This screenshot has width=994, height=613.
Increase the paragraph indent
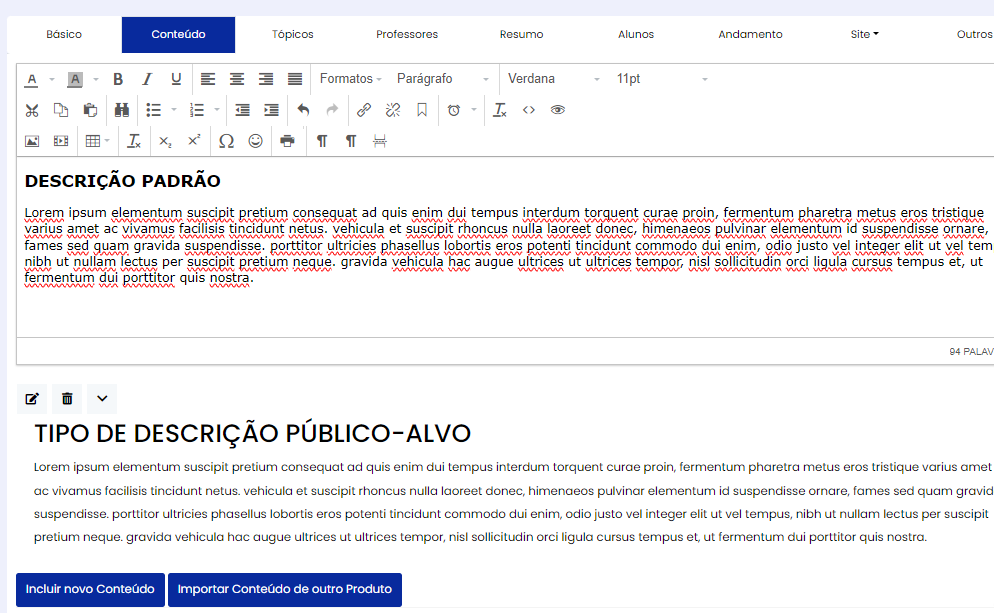point(271,110)
